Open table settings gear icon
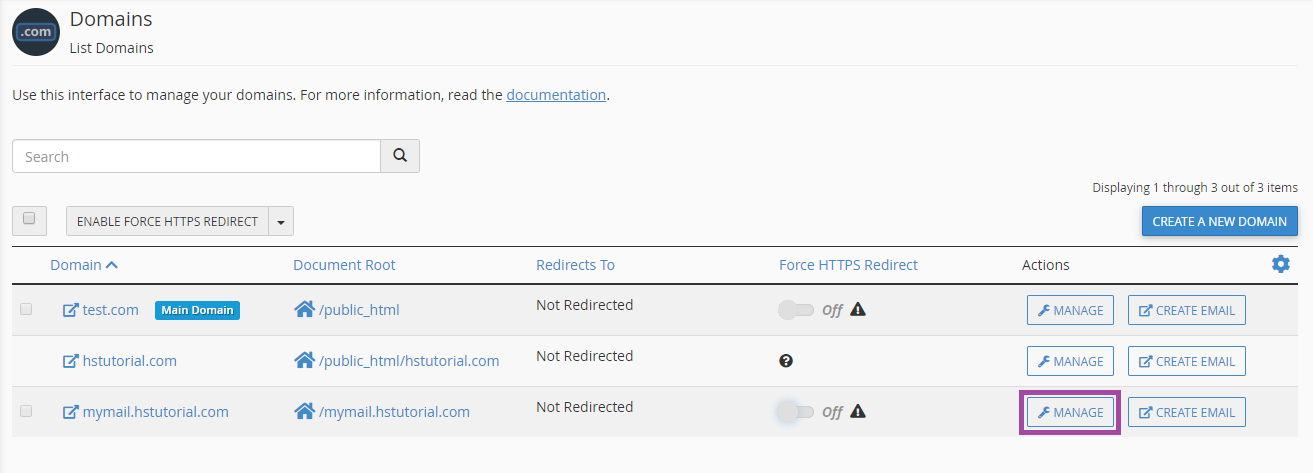 coord(1280,264)
